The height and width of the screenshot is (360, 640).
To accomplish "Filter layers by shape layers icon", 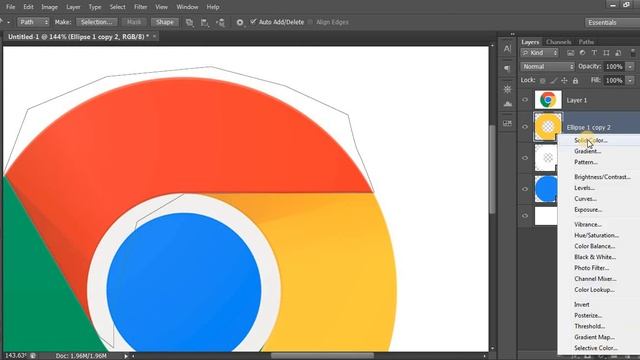I will (607, 53).
